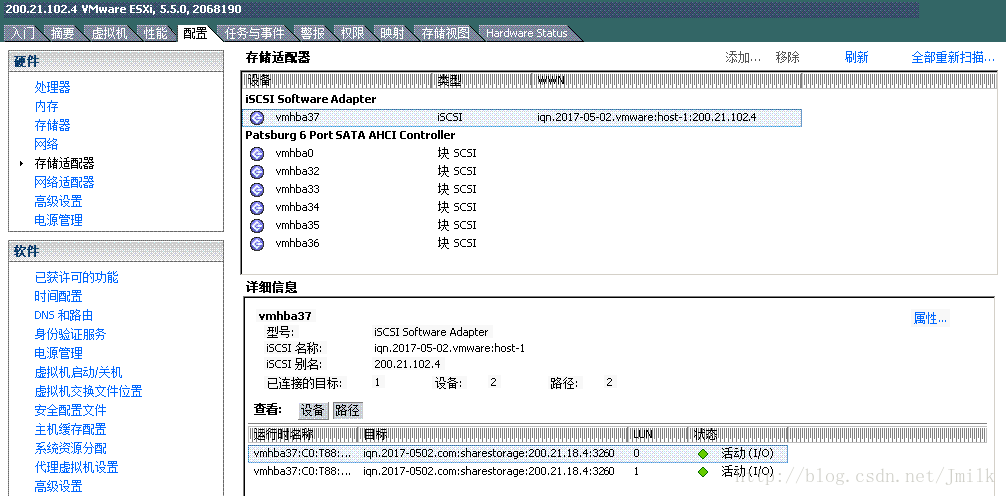Open the Hardware Status tab
Viewport: 1006px width, 496px height.
(527, 33)
